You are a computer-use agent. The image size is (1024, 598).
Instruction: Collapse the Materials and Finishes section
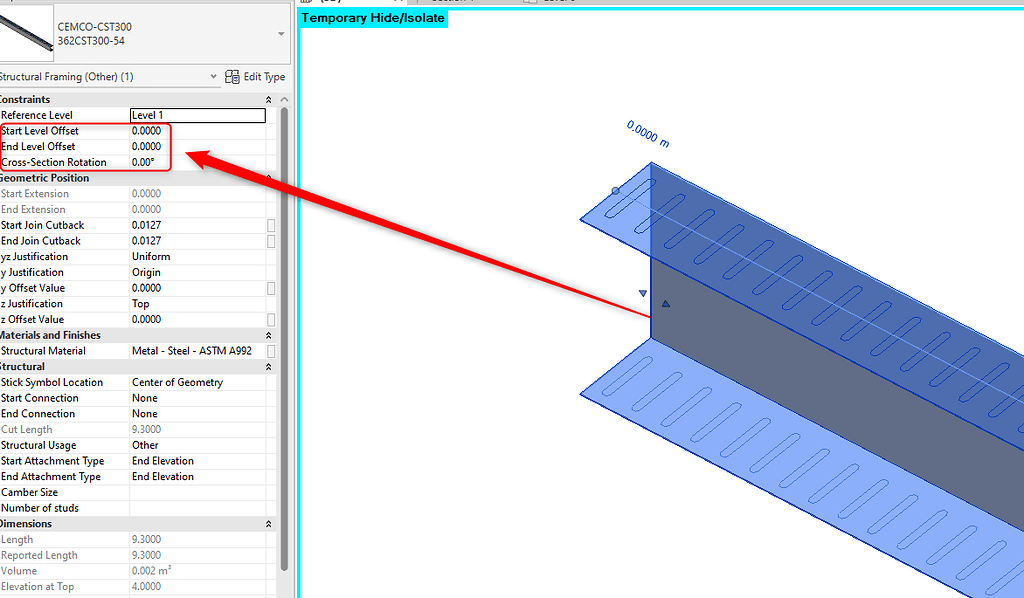pos(268,334)
